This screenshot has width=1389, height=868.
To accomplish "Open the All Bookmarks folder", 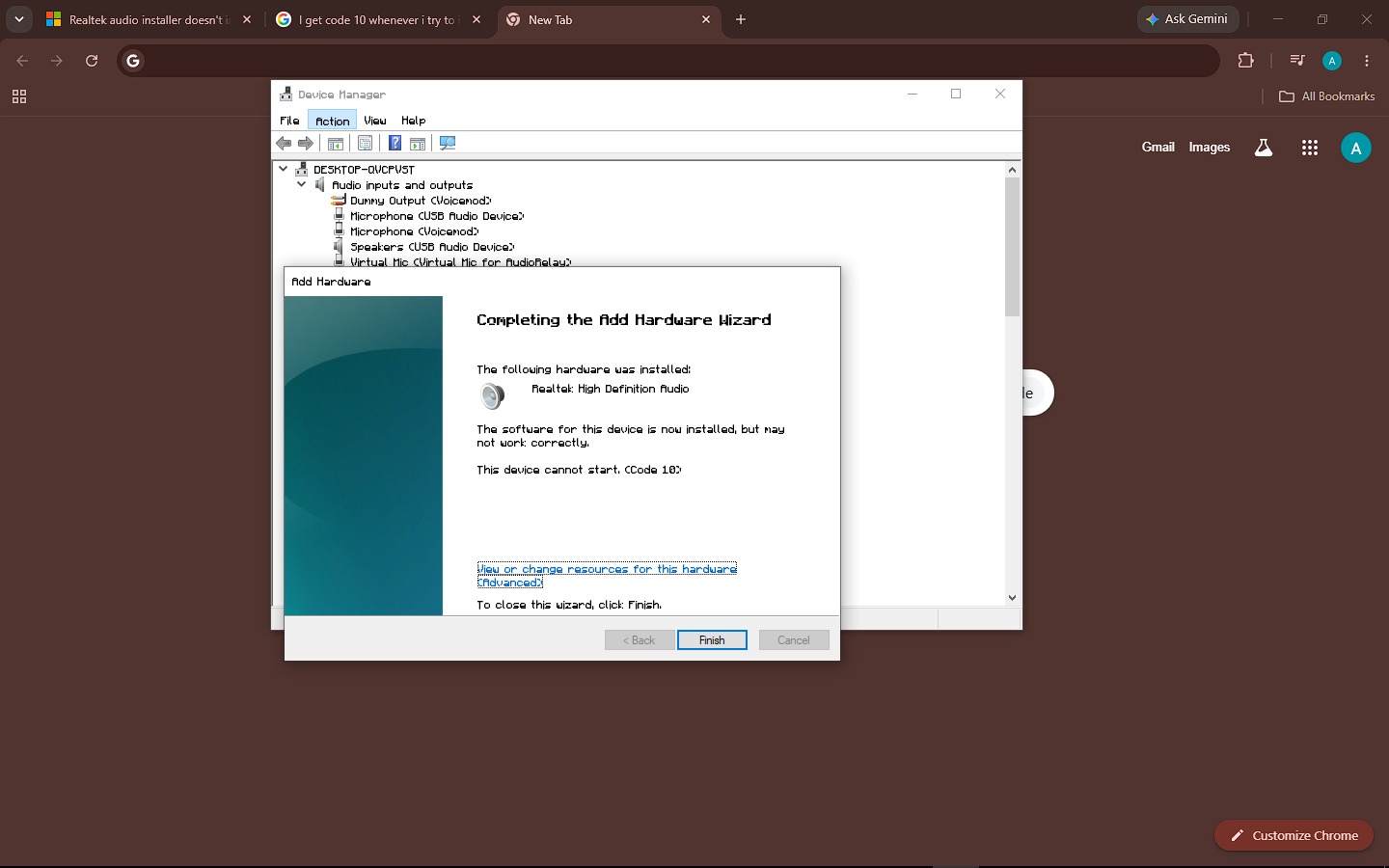I will (1326, 96).
